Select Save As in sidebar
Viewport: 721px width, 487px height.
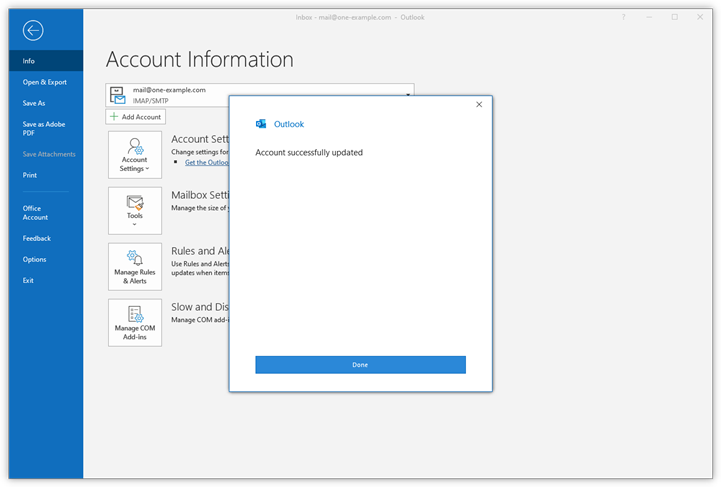point(34,103)
